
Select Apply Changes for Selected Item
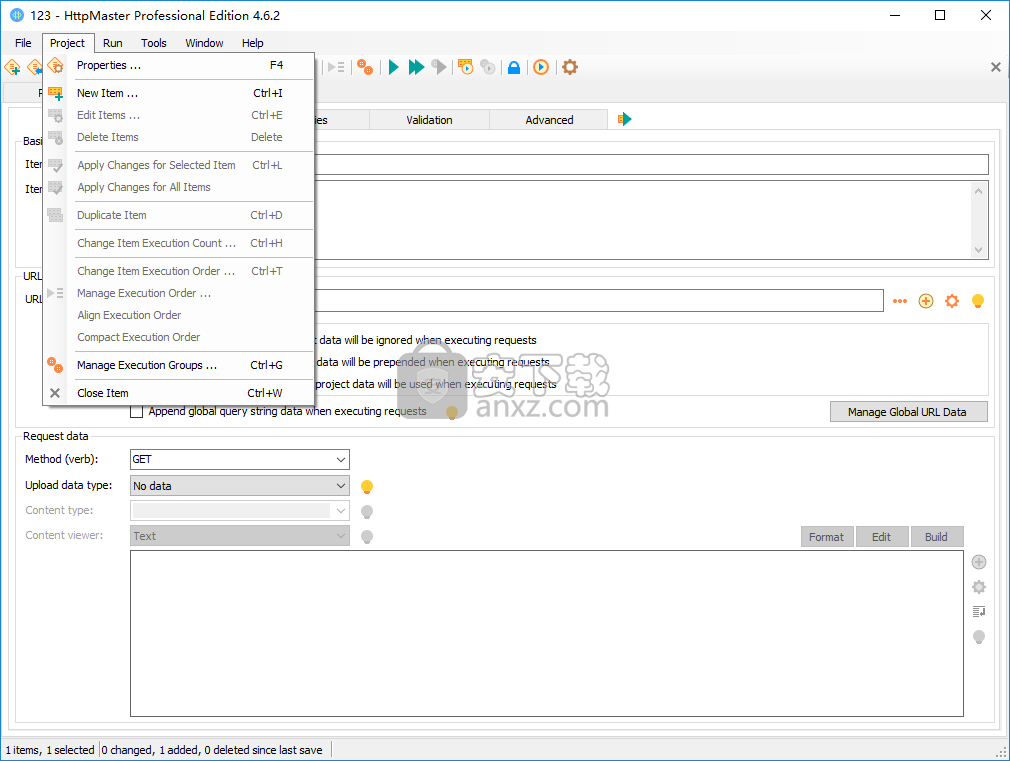point(179,166)
